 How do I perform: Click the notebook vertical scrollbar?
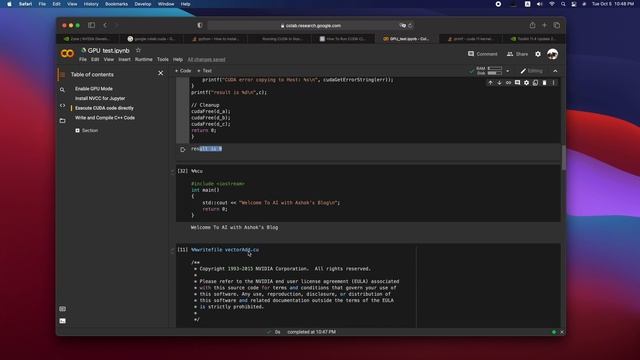(564, 157)
